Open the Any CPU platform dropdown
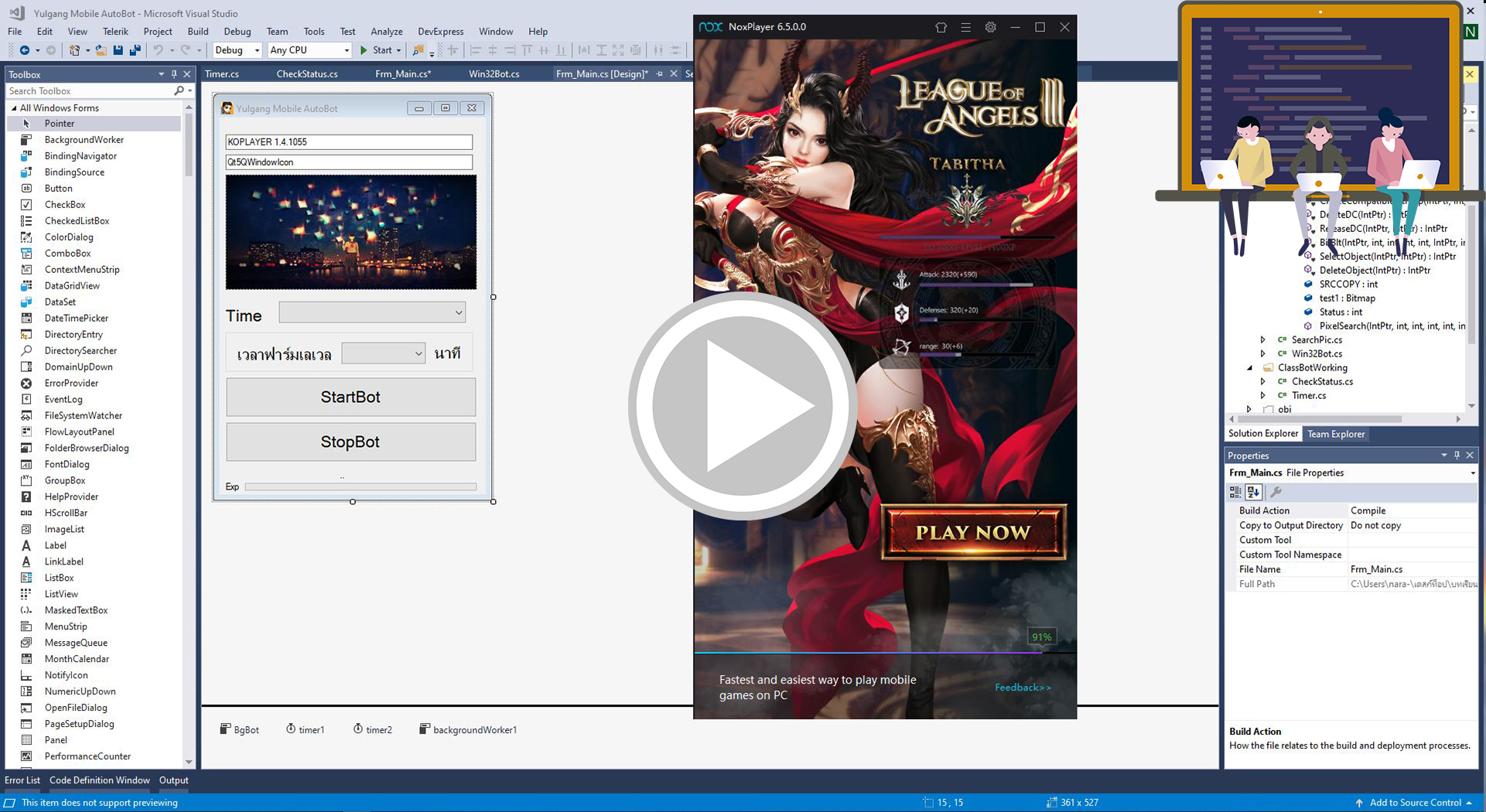Image resolution: width=1486 pixels, height=812 pixels. tap(309, 50)
